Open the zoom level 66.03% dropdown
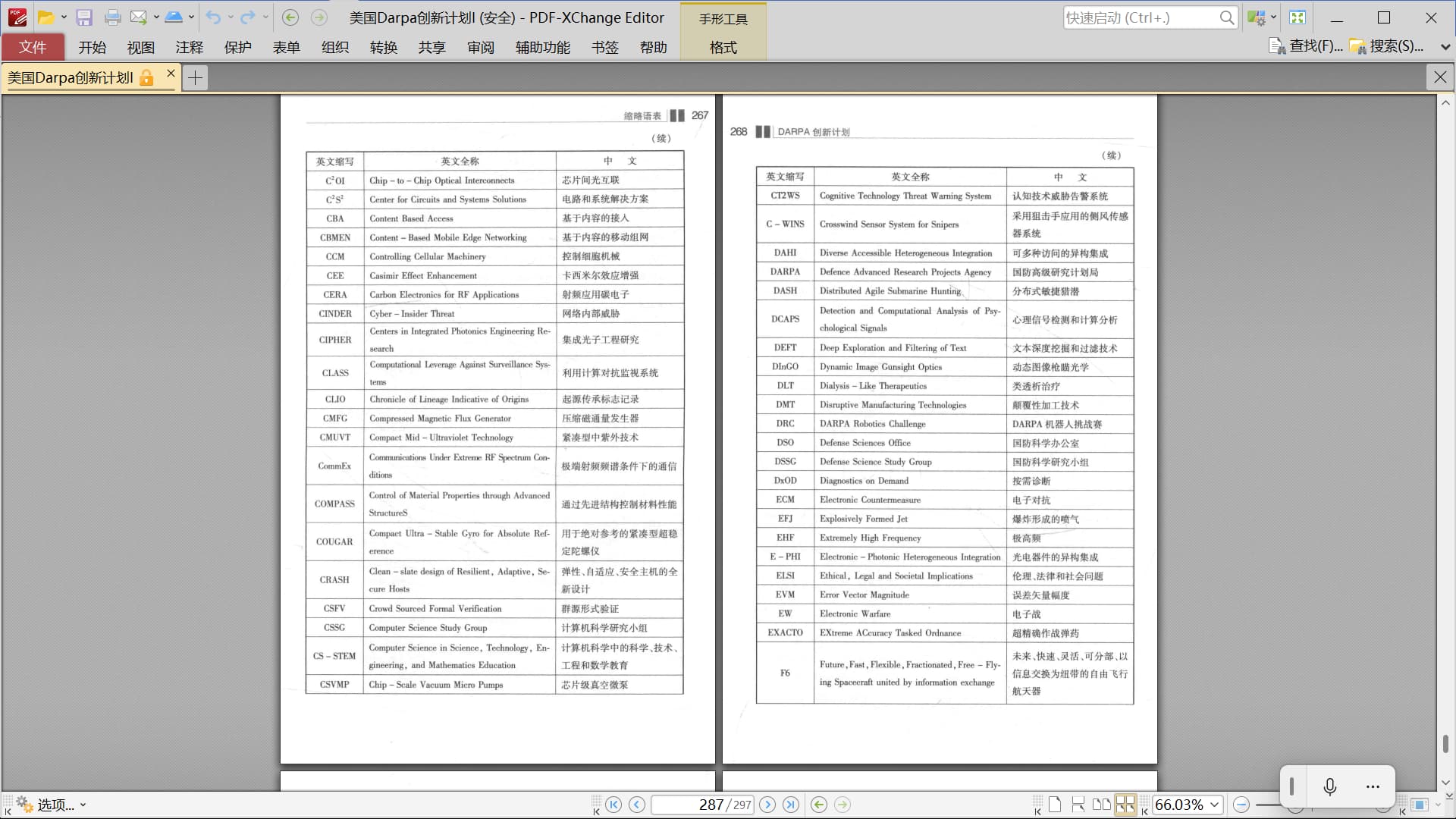Screen dimensions: 1456x819 pyautogui.click(x=1214, y=805)
